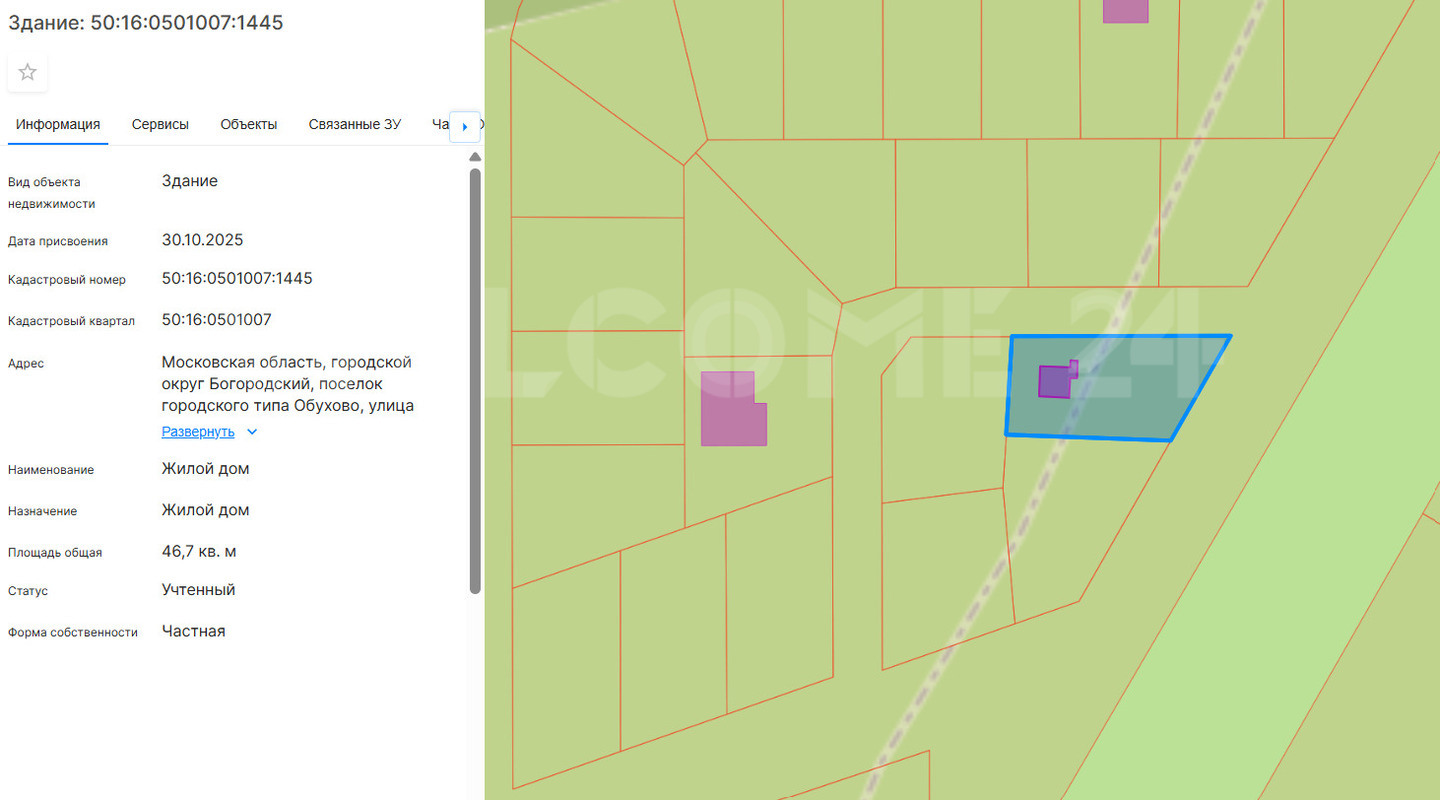Screen dimensions: 1440x800
Task: Click the Развернуть link under the address
Action: [198, 432]
